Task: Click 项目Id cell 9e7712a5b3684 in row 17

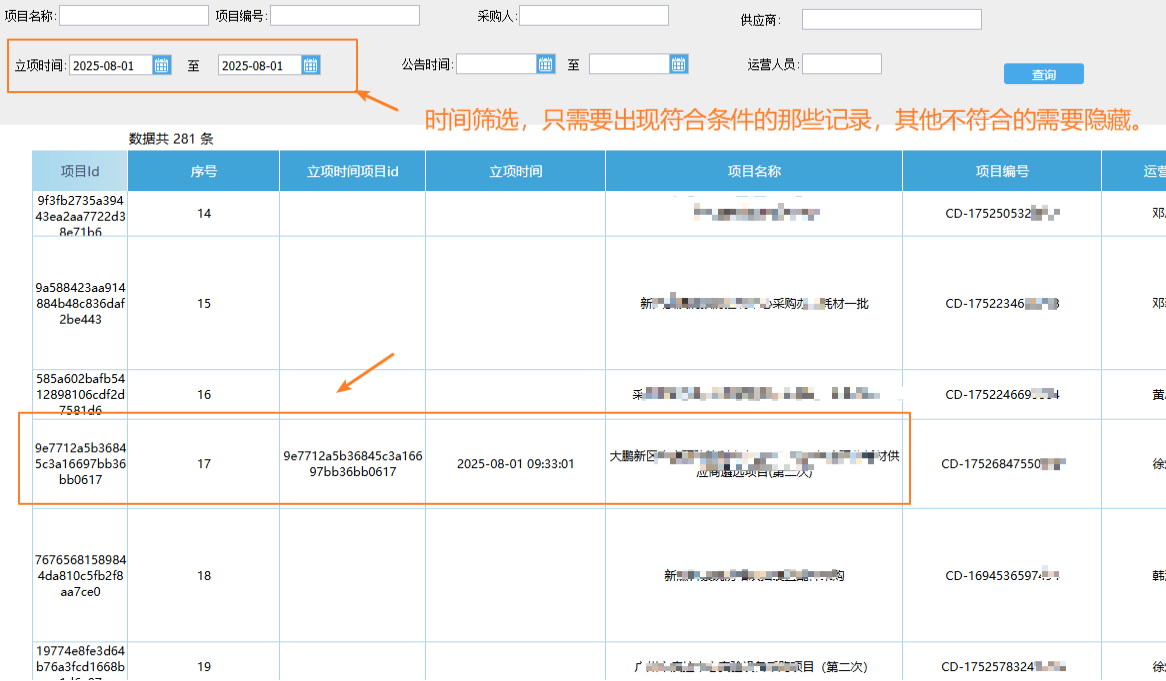Action: click(80, 463)
